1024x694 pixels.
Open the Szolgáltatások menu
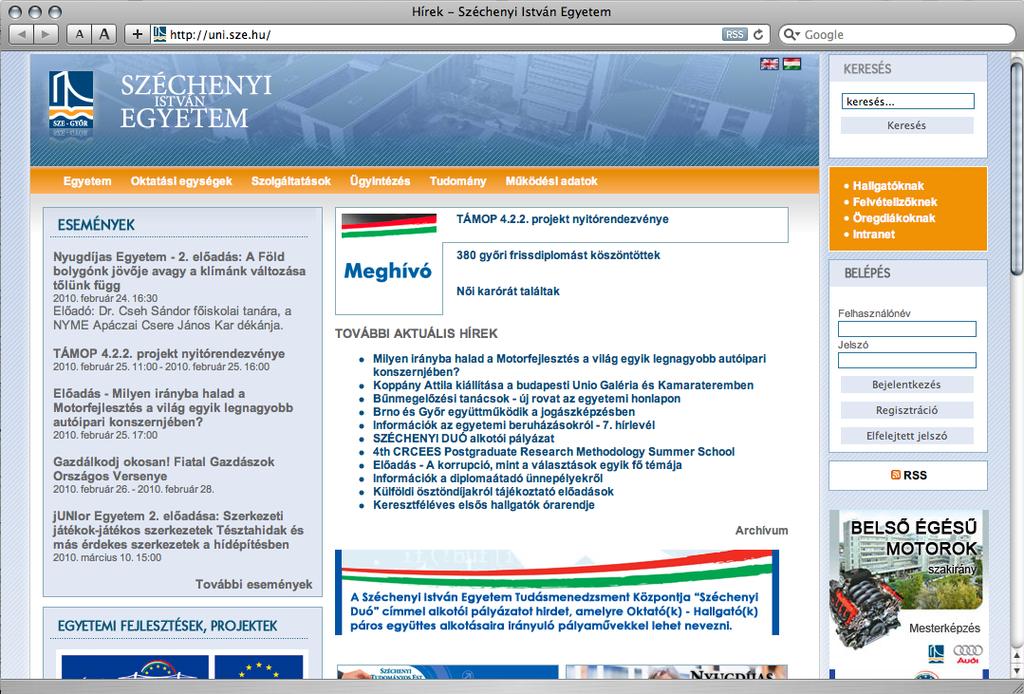click(291, 181)
